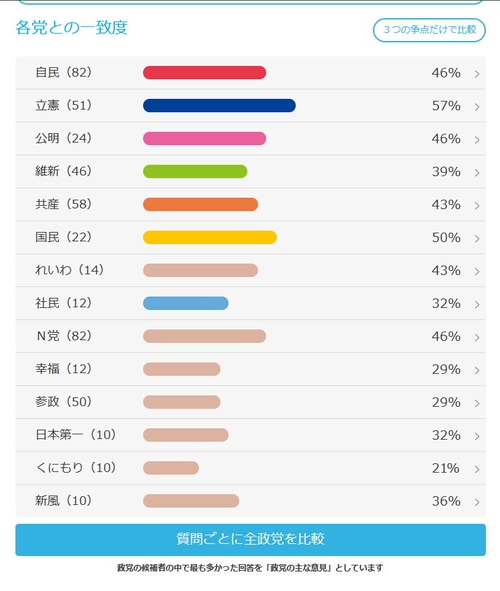Select the くにもり (10) party label
The image size is (500, 591).
tap(75, 468)
